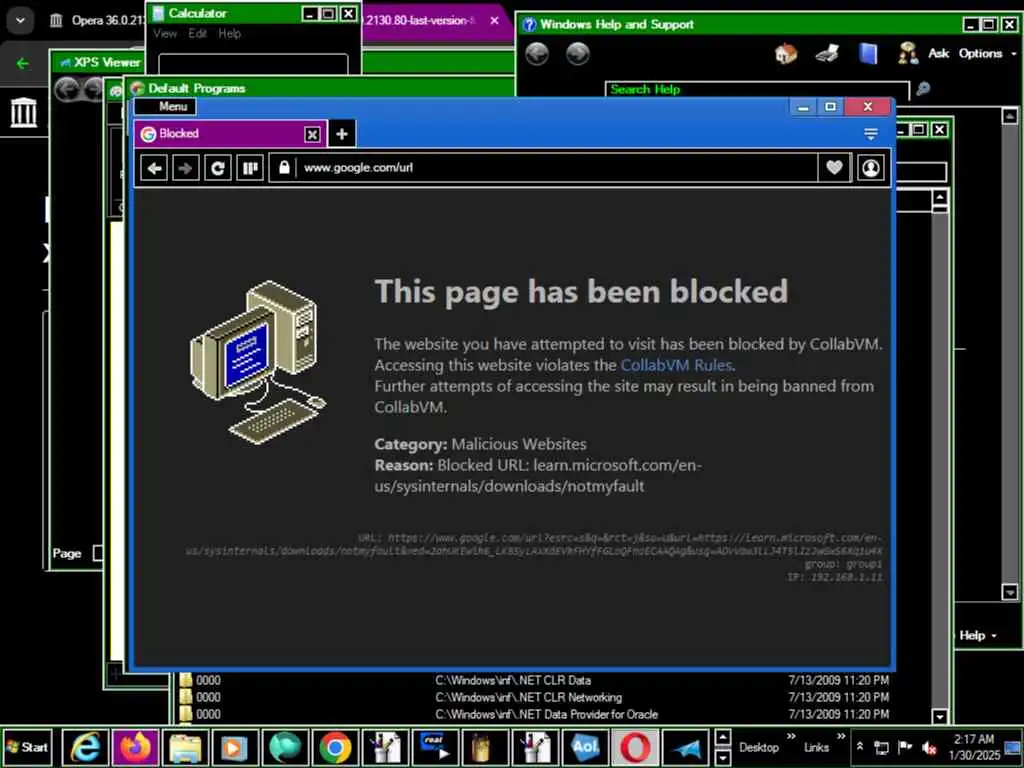Expand the Links toolbar chevron
The width and height of the screenshot is (1024, 768).
841,737
